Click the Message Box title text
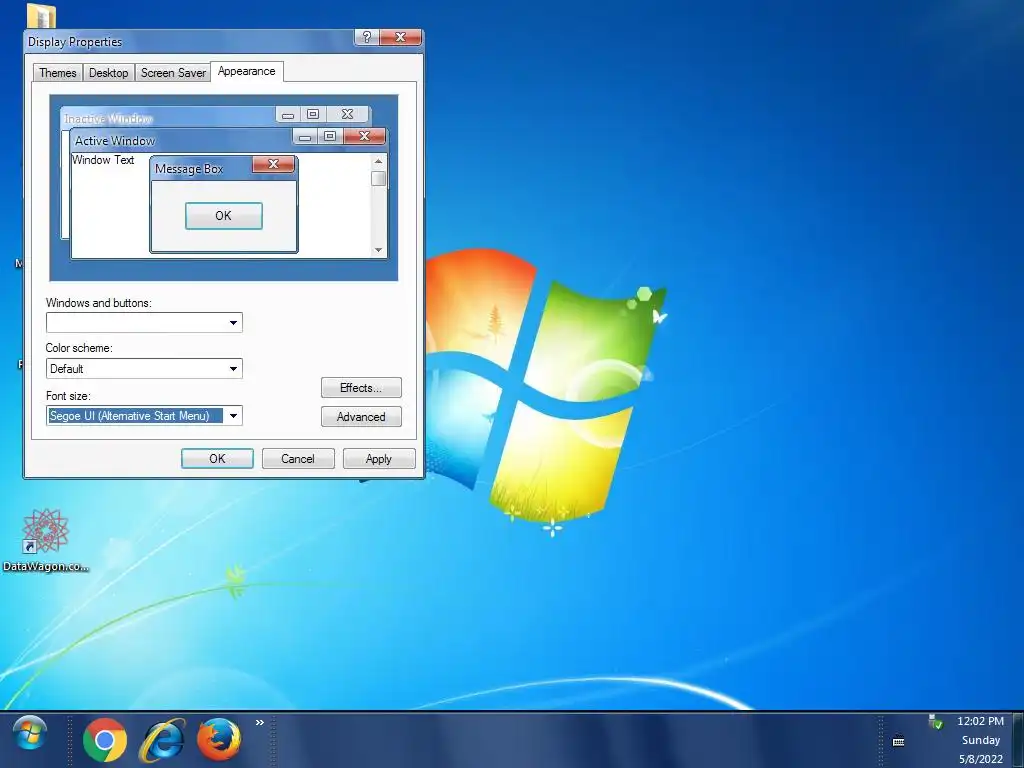 [189, 168]
